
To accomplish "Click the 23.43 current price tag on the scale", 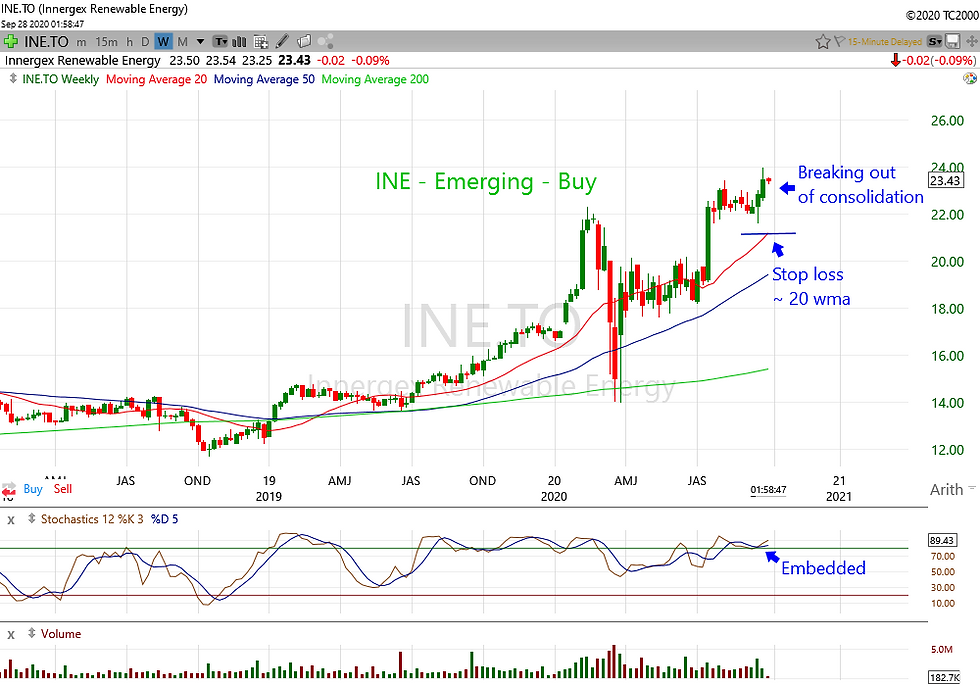I will 944,181.
